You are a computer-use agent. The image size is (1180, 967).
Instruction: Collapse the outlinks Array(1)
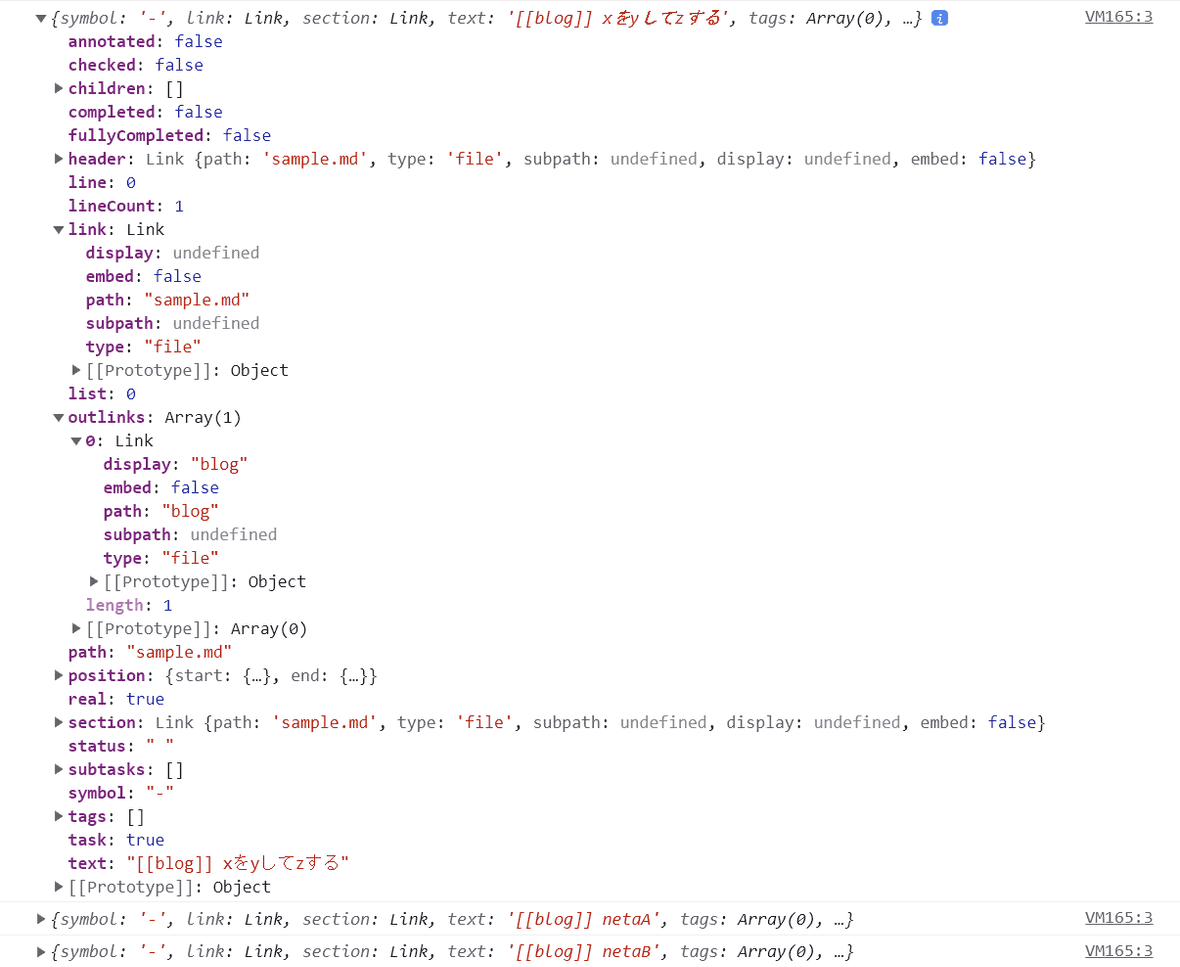coord(58,417)
